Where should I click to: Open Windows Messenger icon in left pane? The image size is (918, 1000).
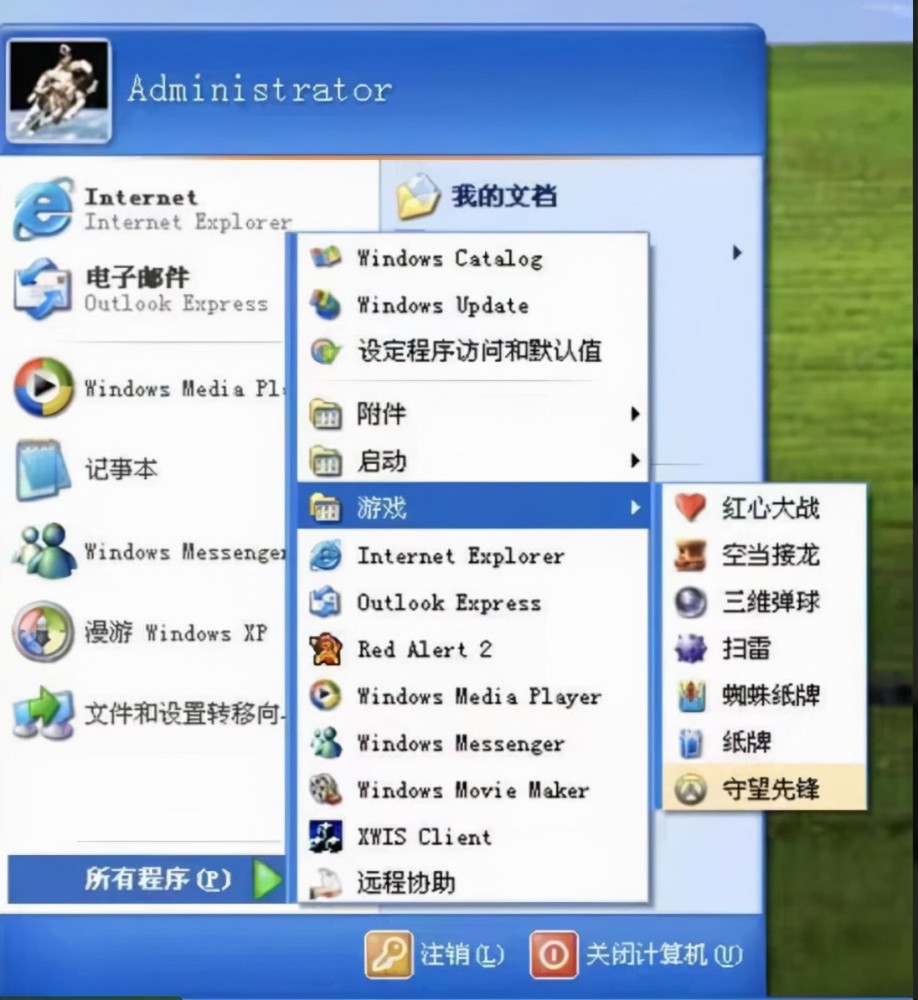43,550
